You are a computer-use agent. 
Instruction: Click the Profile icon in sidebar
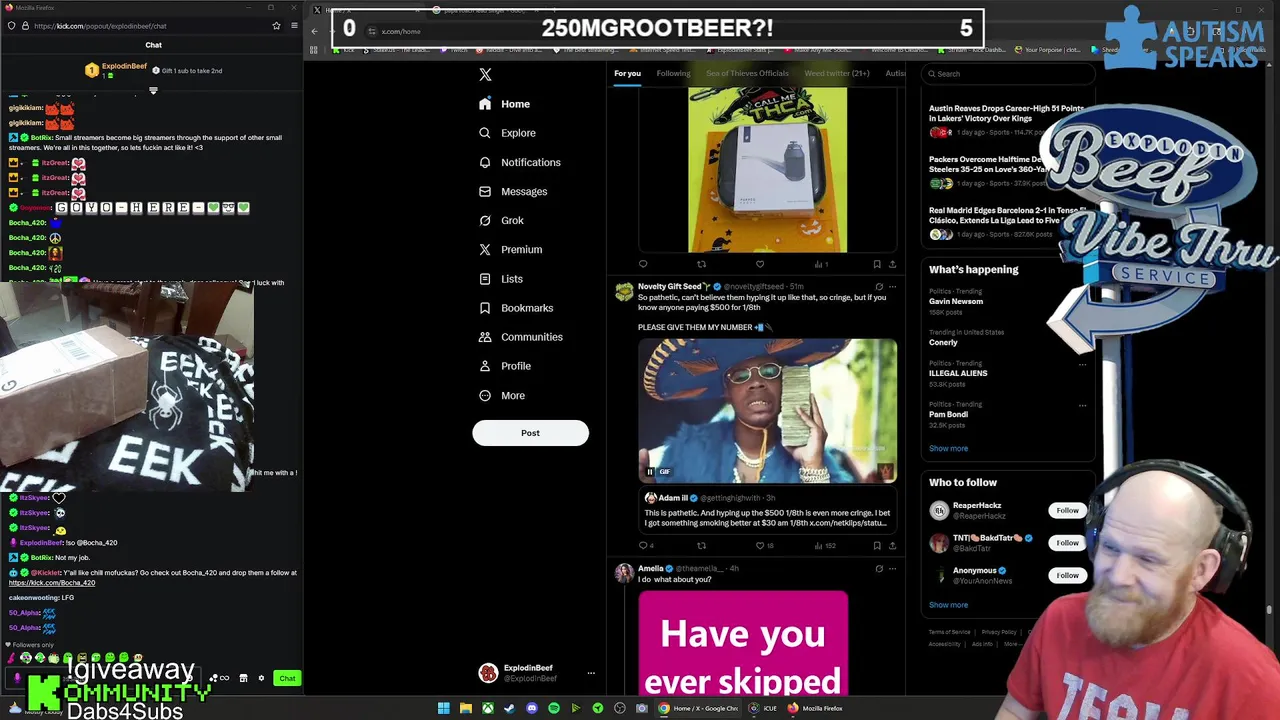click(485, 366)
